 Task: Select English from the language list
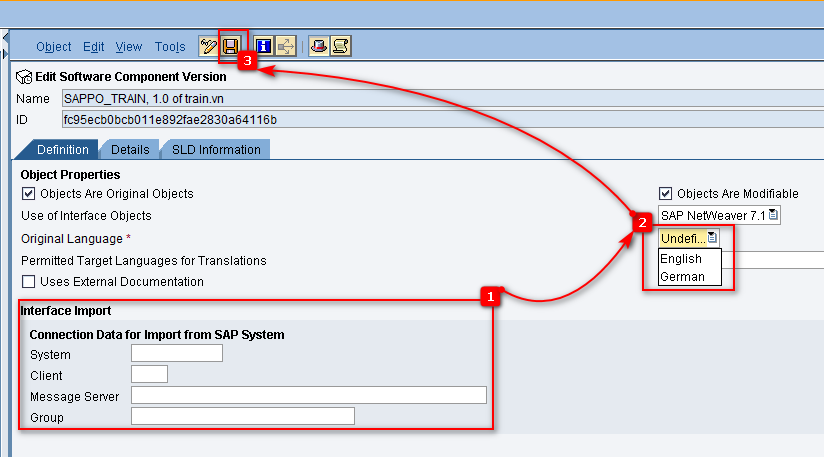point(681,259)
